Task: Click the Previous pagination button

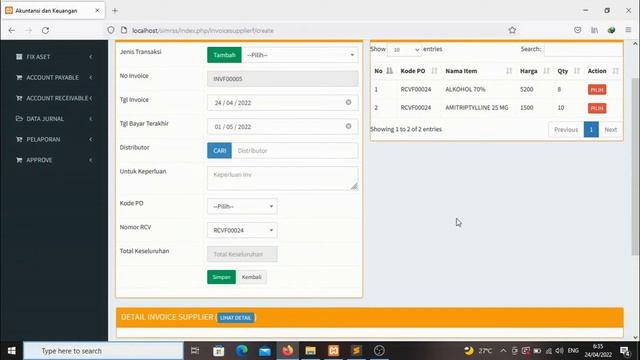Action: point(566,129)
